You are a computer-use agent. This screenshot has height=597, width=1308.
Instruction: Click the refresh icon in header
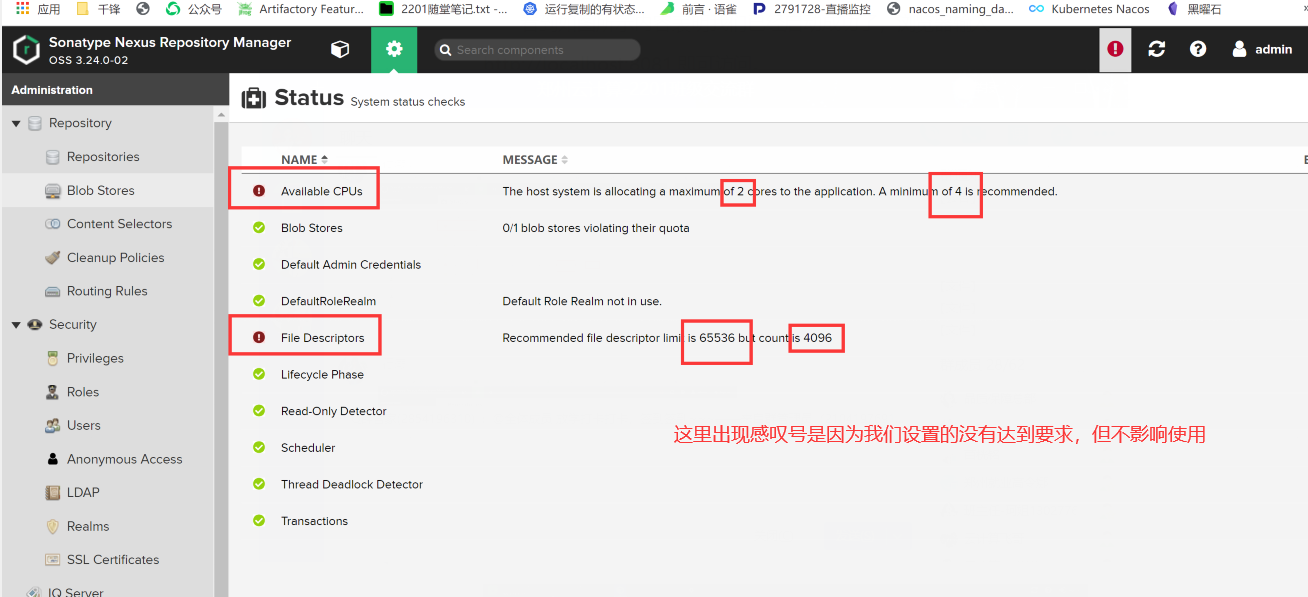click(1157, 49)
